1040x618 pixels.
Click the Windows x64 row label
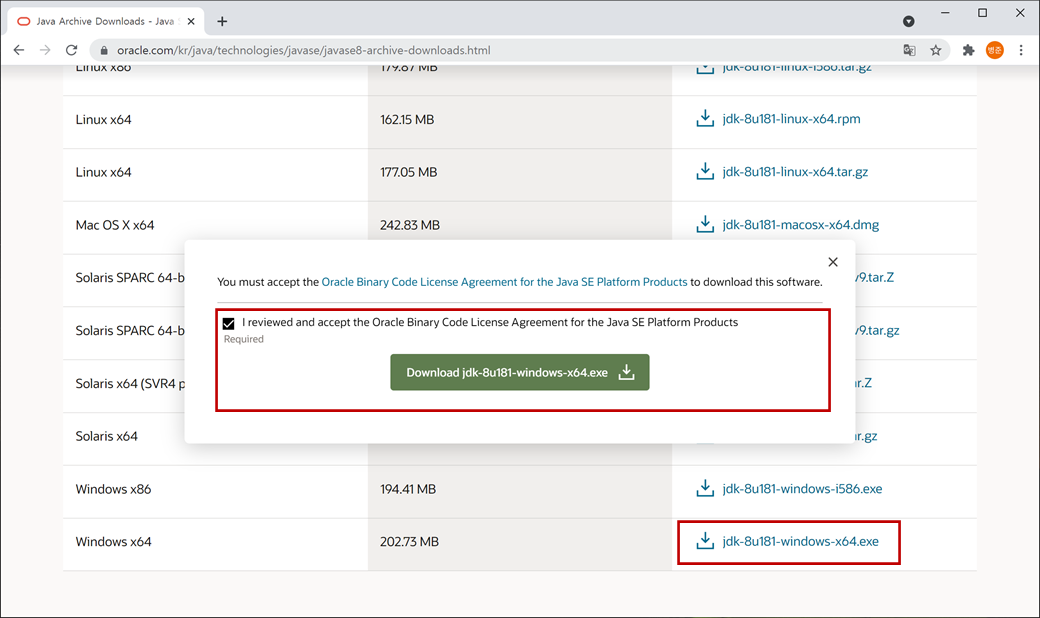click(x=113, y=542)
